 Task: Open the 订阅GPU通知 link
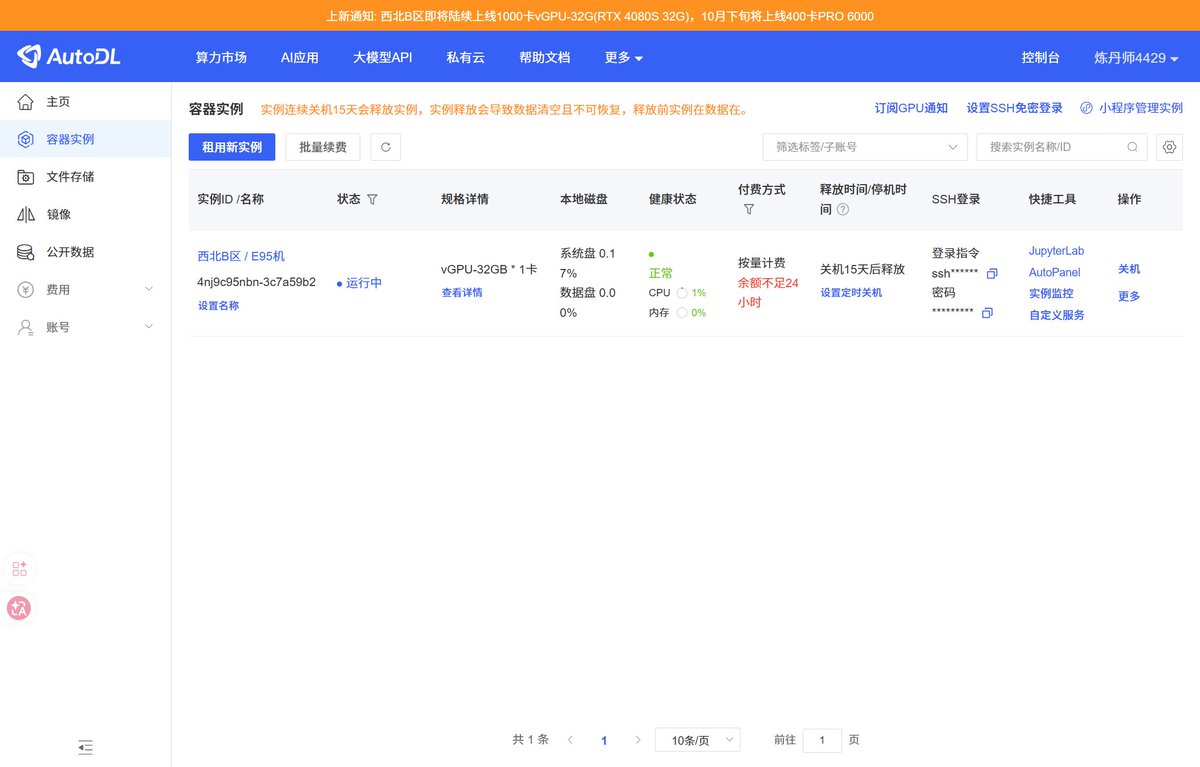911,108
